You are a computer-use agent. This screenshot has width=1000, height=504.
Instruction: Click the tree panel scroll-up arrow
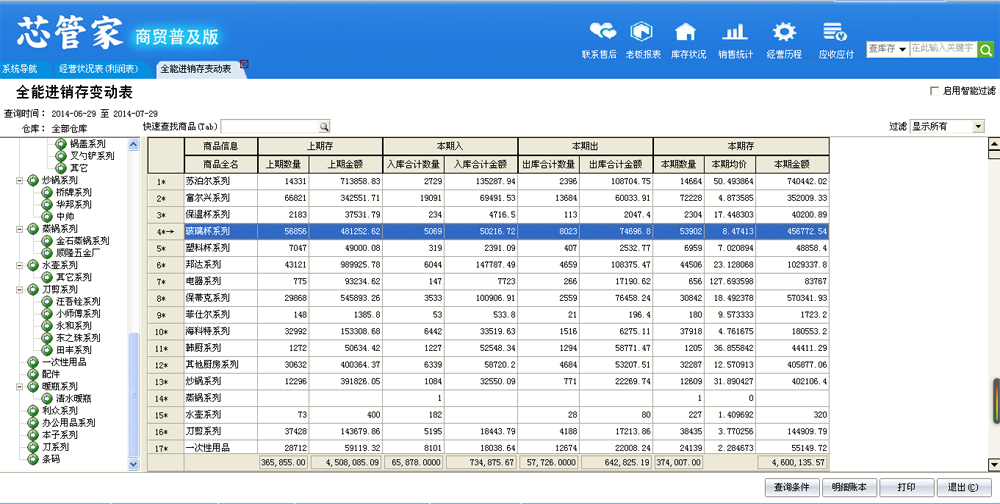click(x=133, y=145)
